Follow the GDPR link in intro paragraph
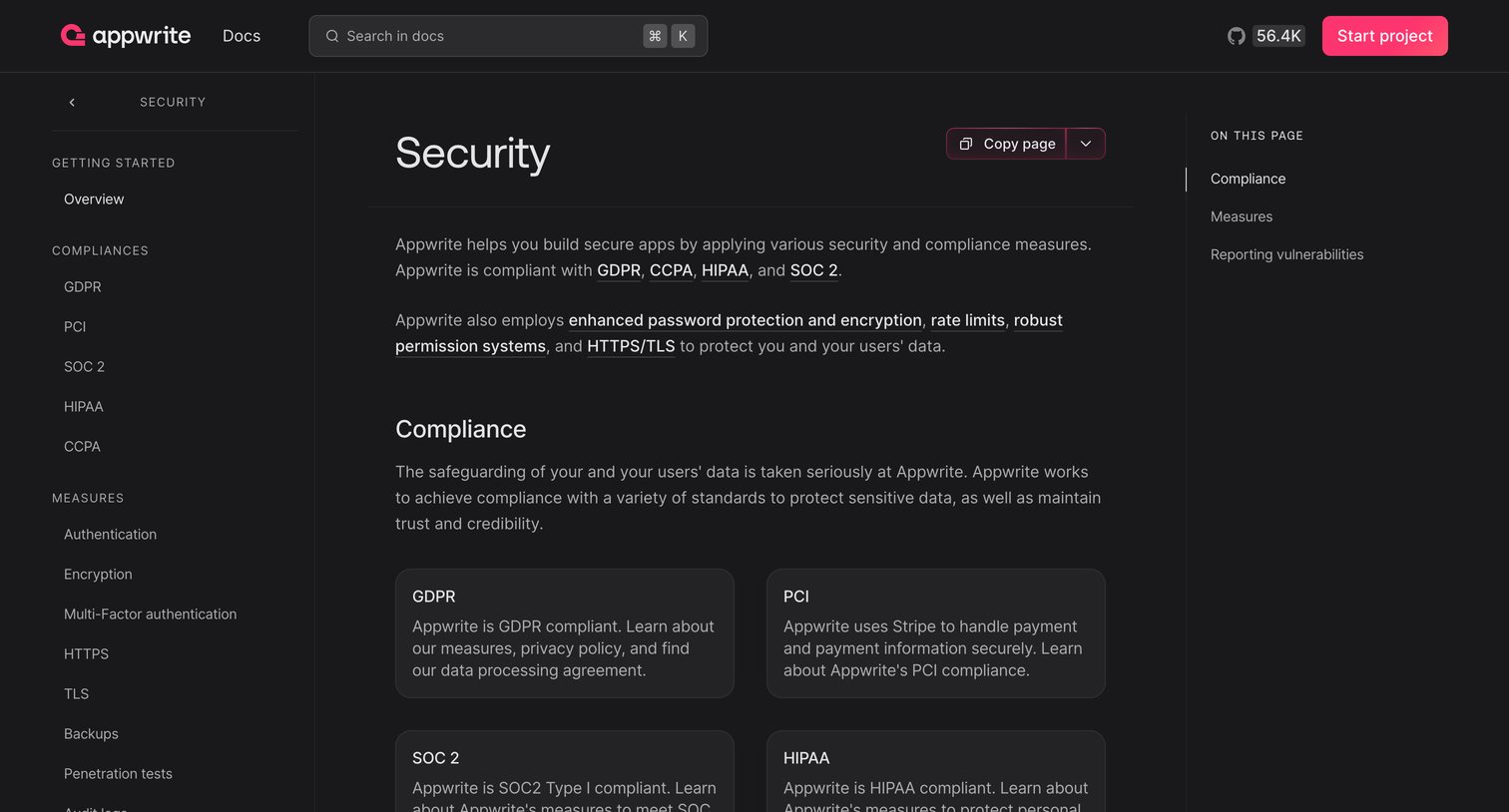The width and height of the screenshot is (1509, 812). coord(619,270)
